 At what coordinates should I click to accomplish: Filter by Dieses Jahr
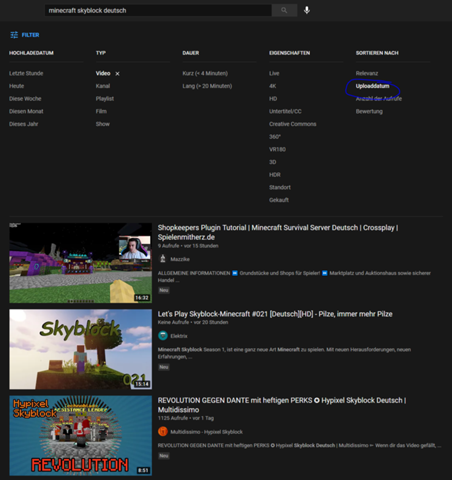23,124
